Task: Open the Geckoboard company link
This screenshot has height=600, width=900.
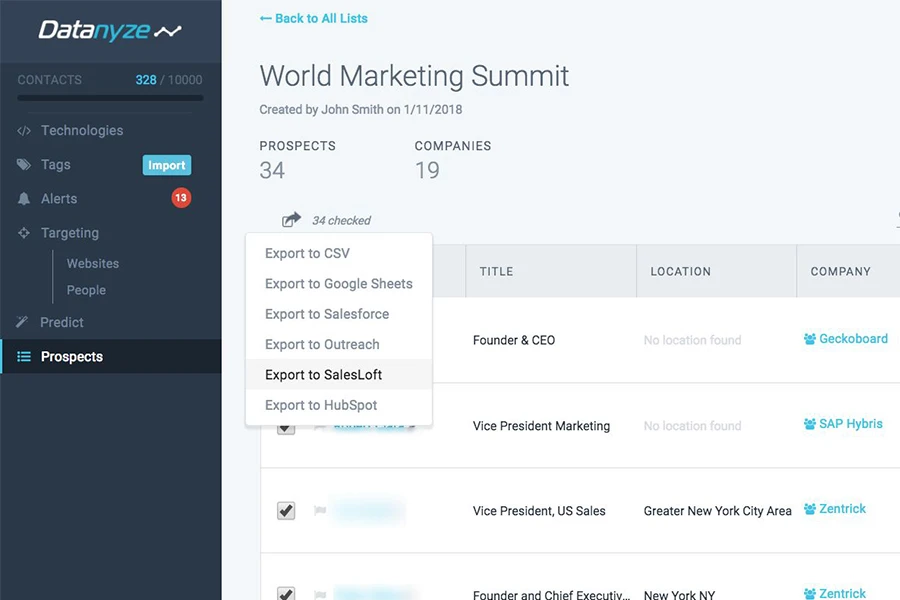Action: pyautogui.click(x=853, y=339)
